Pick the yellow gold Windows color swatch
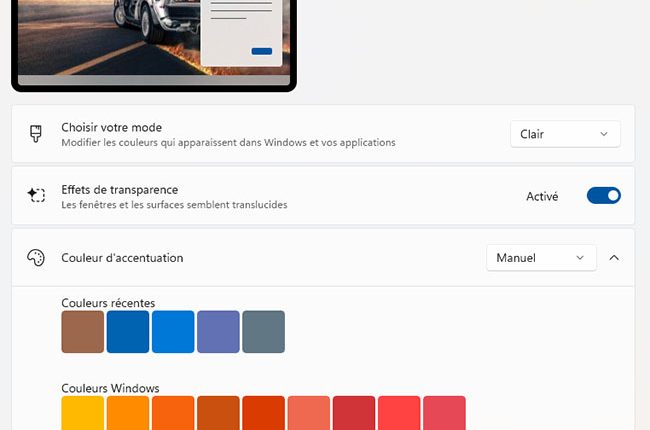The height and width of the screenshot is (430, 650). coord(83,413)
